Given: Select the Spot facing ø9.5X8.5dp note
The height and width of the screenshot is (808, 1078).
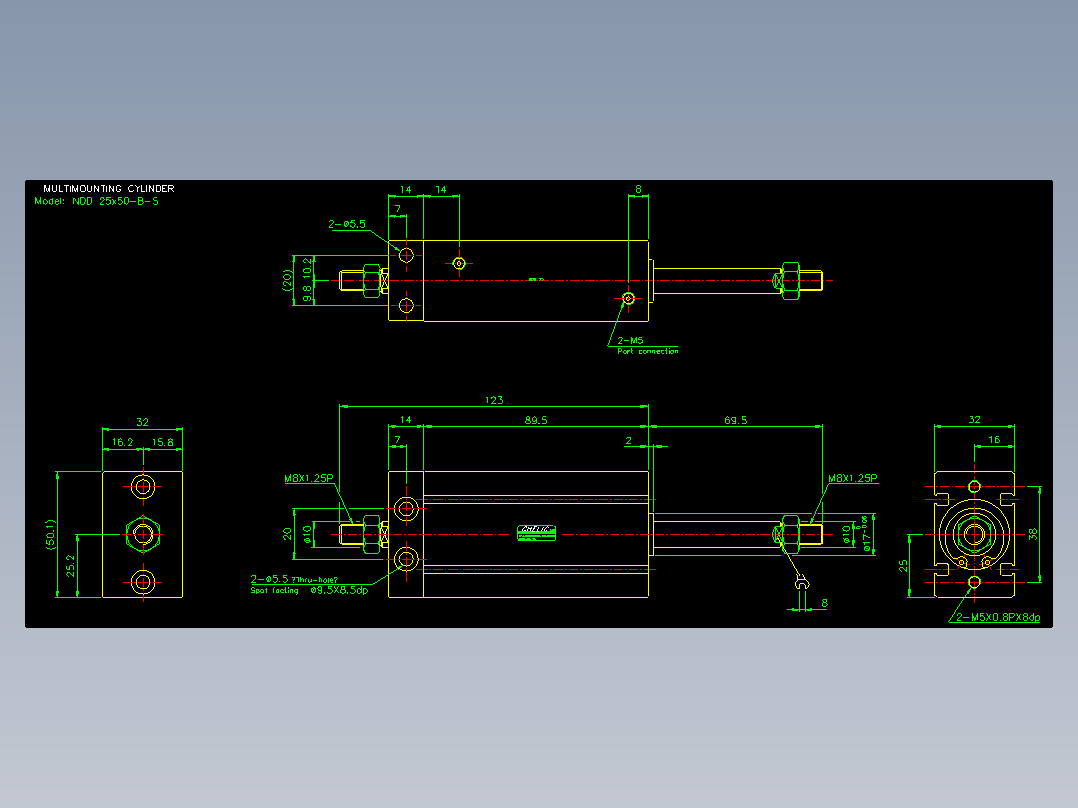Looking at the screenshot, I should [309, 590].
